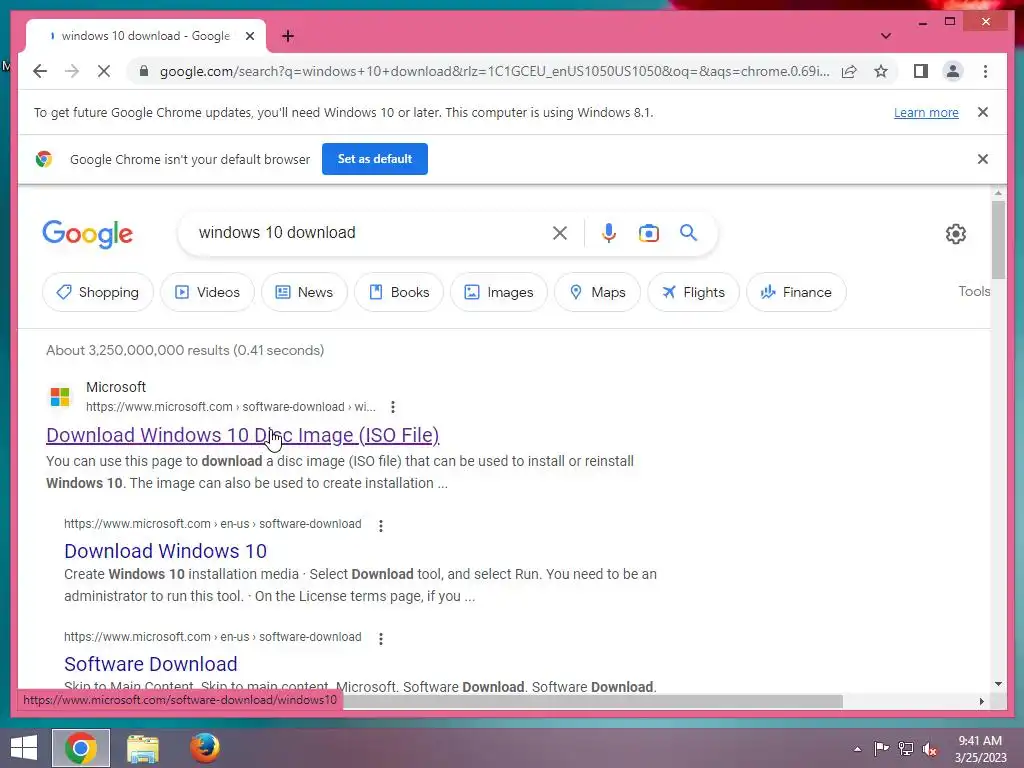Image resolution: width=1024 pixels, height=768 pixels.
Task: Bookmark this page with the star
Action: pyautogui.click(x=881, y=71)
